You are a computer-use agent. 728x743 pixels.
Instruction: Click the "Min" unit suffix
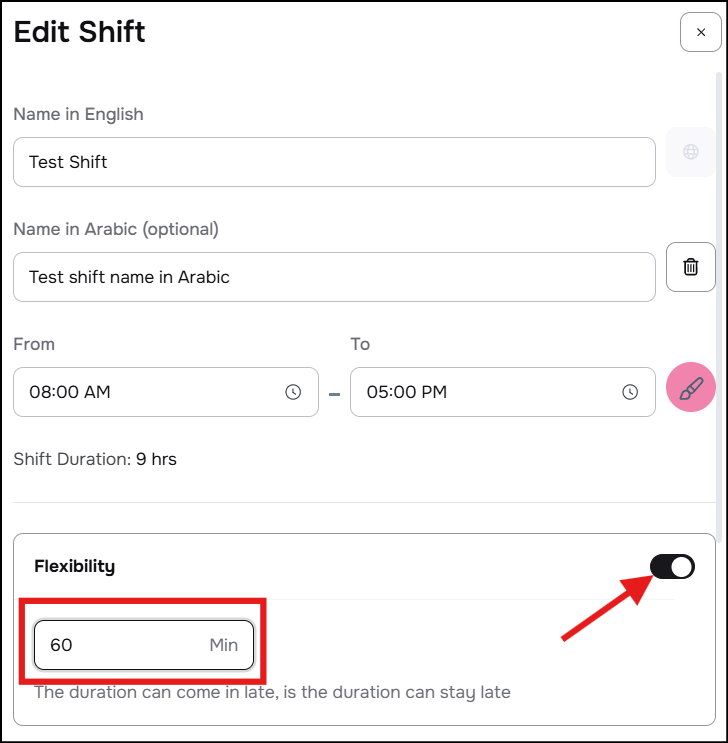pyautogui.click(x=224, y=645)
